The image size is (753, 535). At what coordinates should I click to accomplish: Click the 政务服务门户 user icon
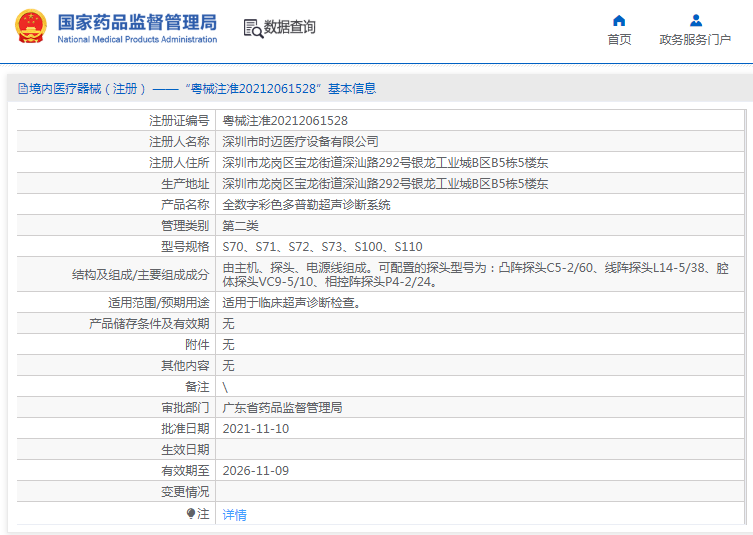pos(695,21)
